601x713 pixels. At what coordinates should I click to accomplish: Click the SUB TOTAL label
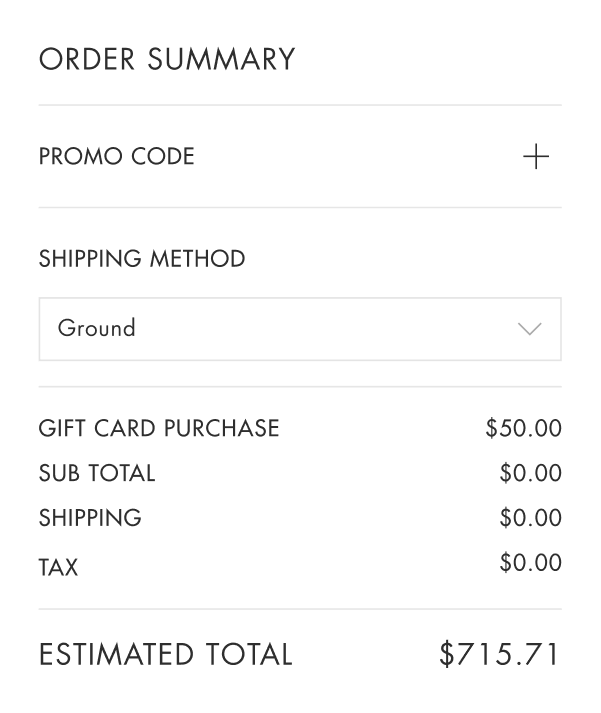[x=97, y=473]
